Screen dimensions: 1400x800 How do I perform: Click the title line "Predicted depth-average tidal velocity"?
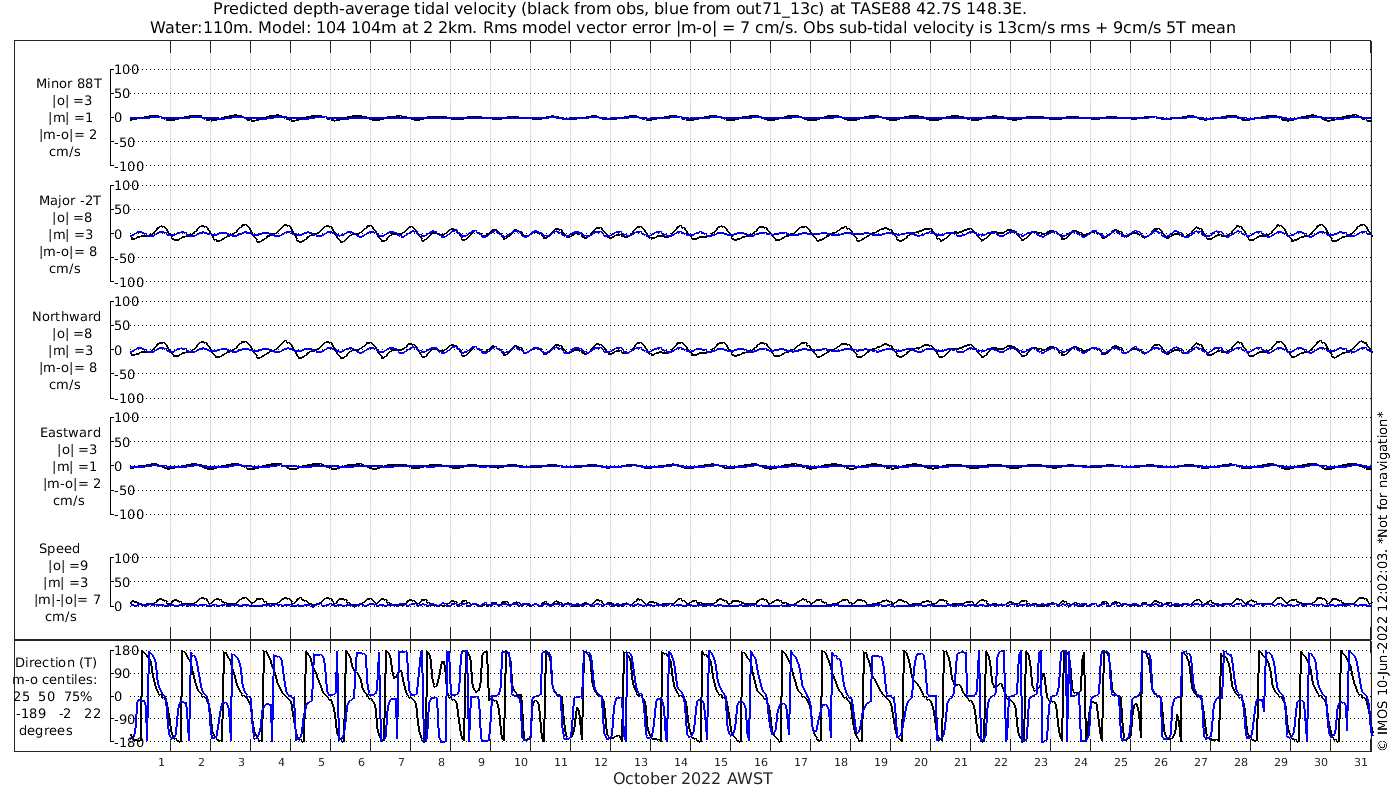coord(619,9)
